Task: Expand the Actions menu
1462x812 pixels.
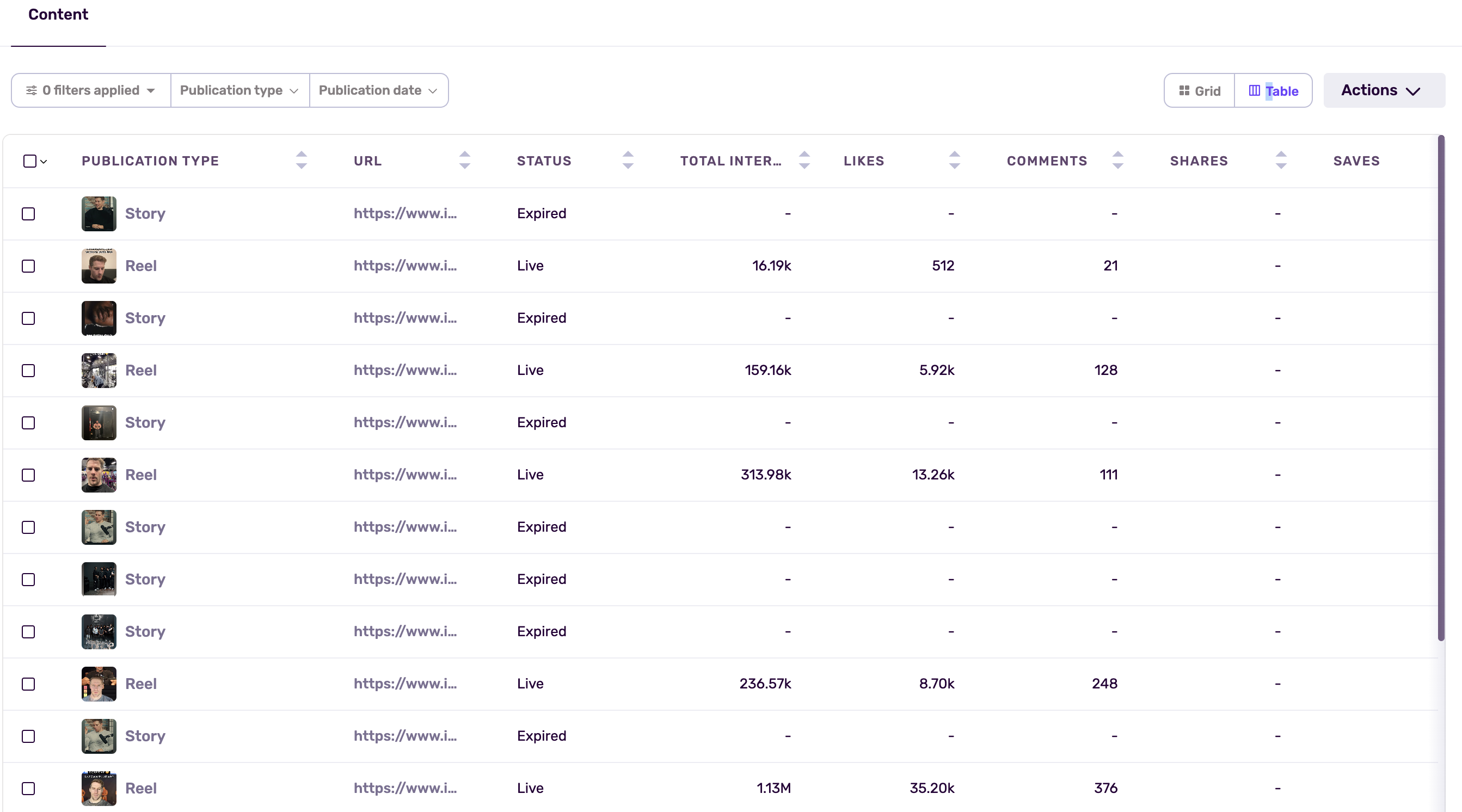Action: 1383,90
